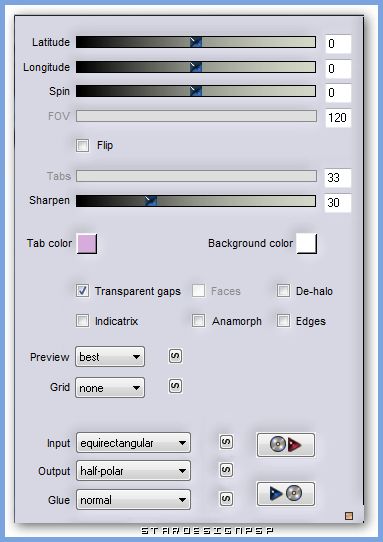Toggle the Anamorph option
The image size is (383, 542).
coord(198,321)
